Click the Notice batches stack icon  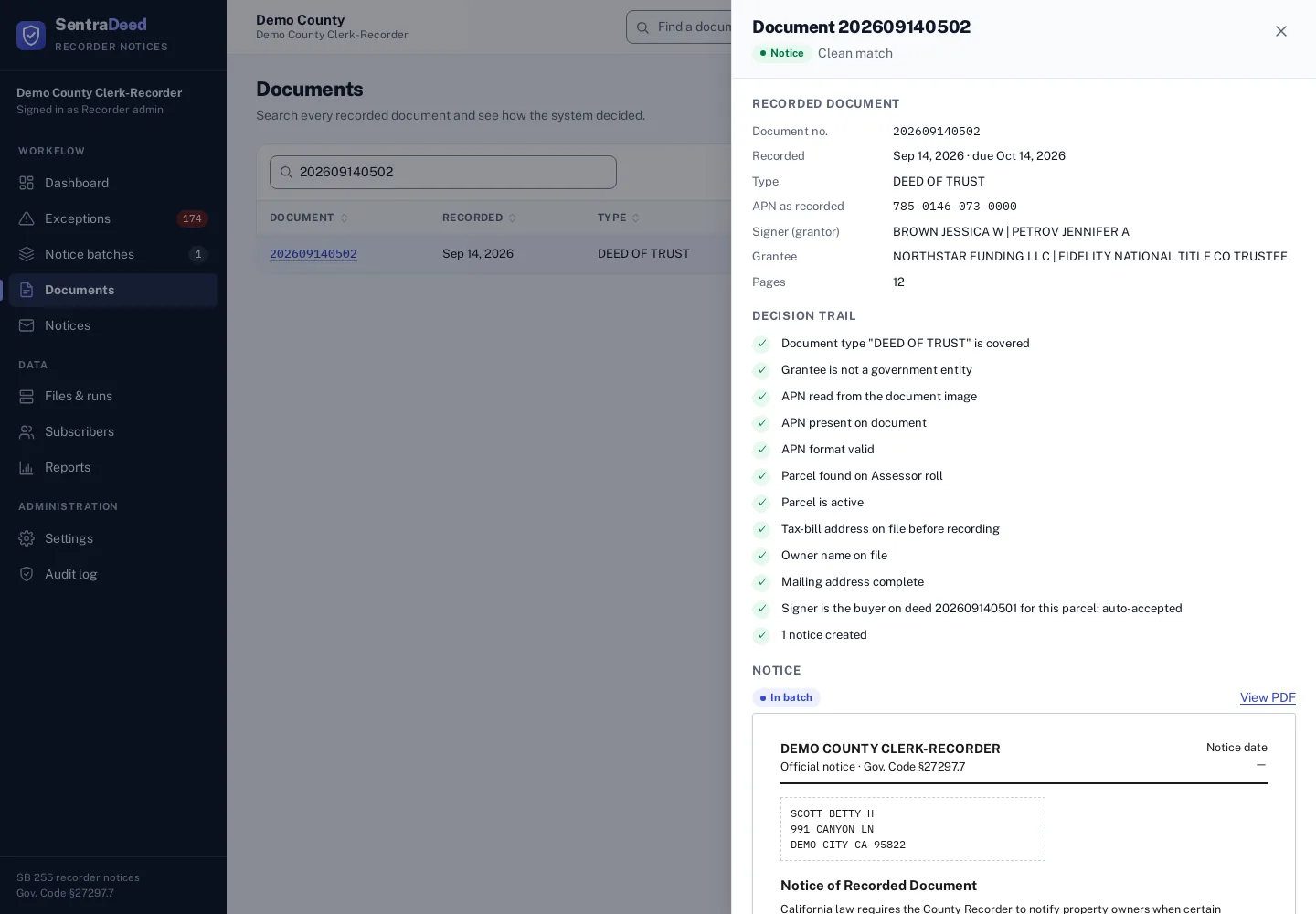click(x=27, y=254)
